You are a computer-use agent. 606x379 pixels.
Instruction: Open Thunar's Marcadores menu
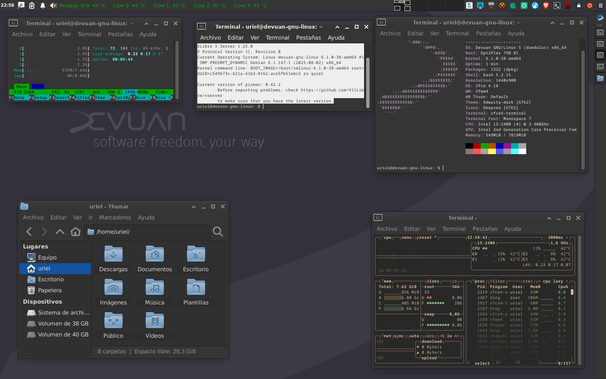(115, 218)
